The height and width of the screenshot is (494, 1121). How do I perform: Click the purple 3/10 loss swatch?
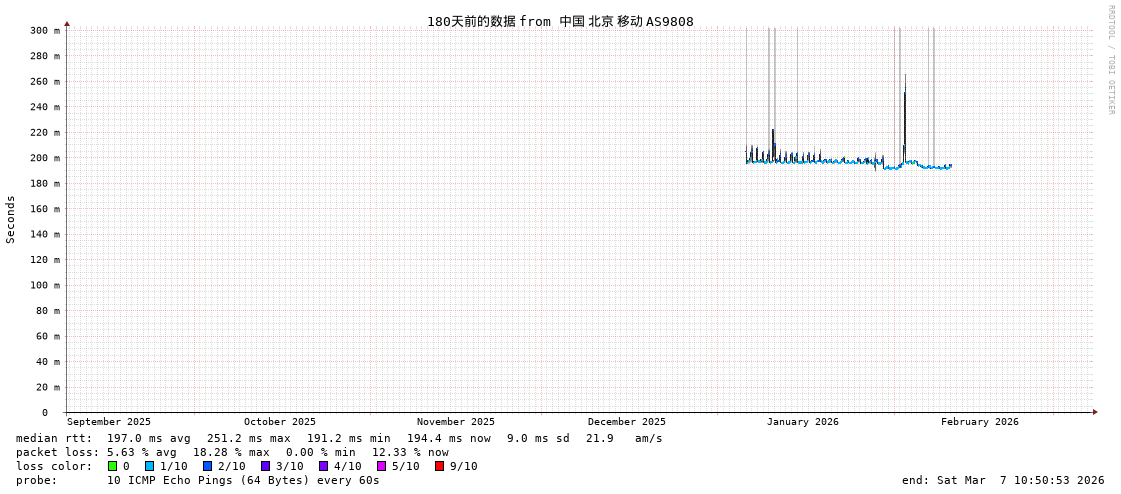[x=266, y=466]
